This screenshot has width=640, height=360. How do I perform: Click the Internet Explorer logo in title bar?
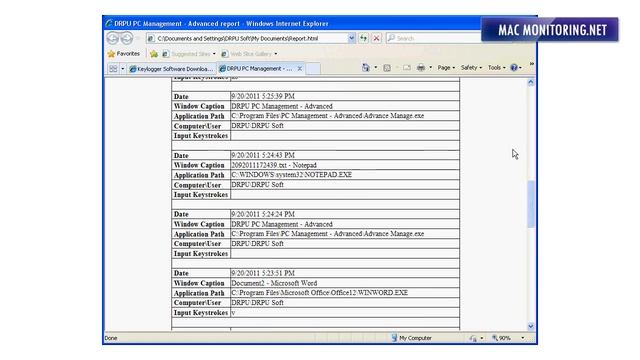click(x=109, y=23)
